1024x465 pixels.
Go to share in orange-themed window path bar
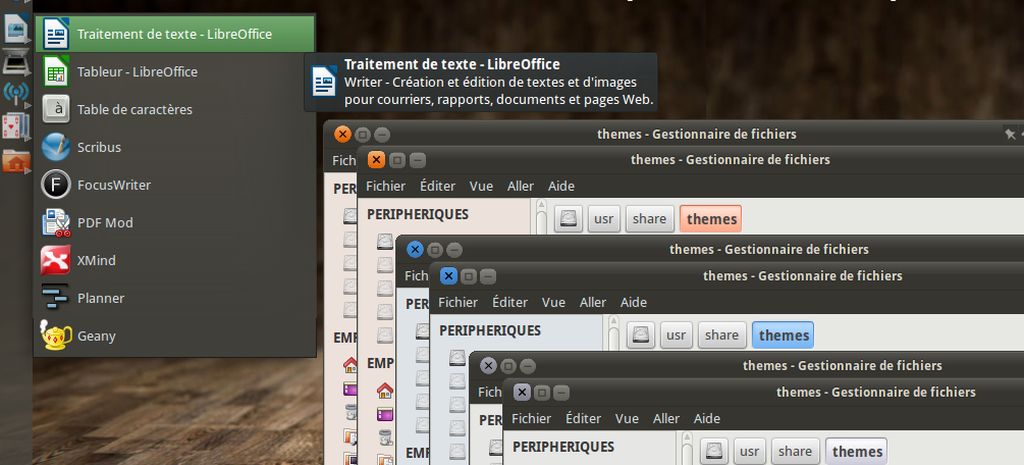tap(649, 219)
